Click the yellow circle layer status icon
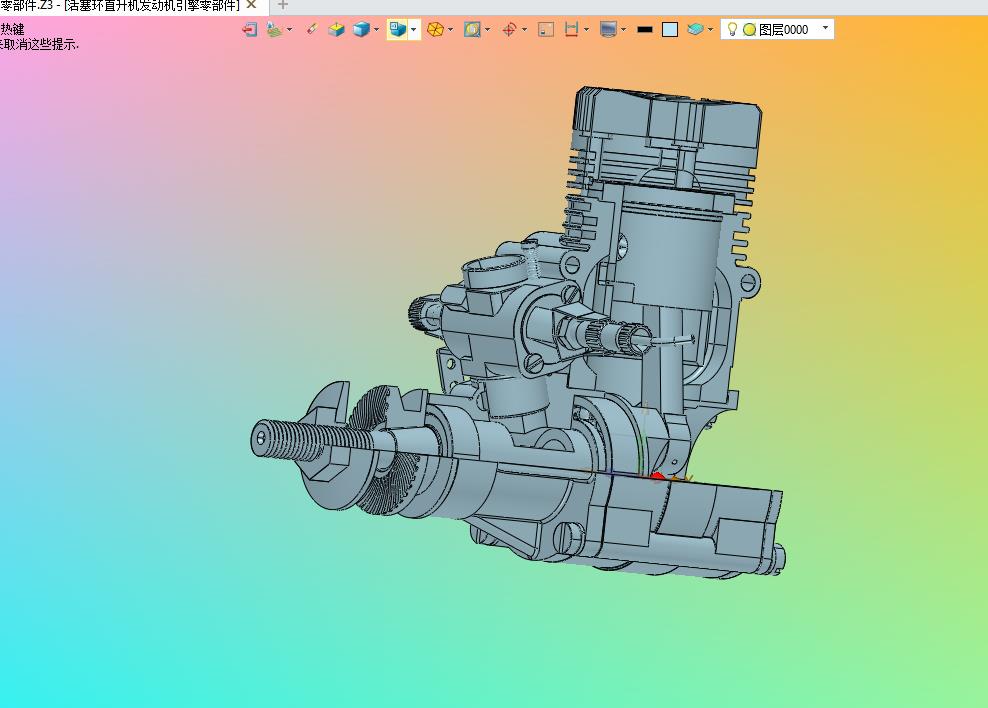This screenshot has height=708, width=988. point(749,30)
